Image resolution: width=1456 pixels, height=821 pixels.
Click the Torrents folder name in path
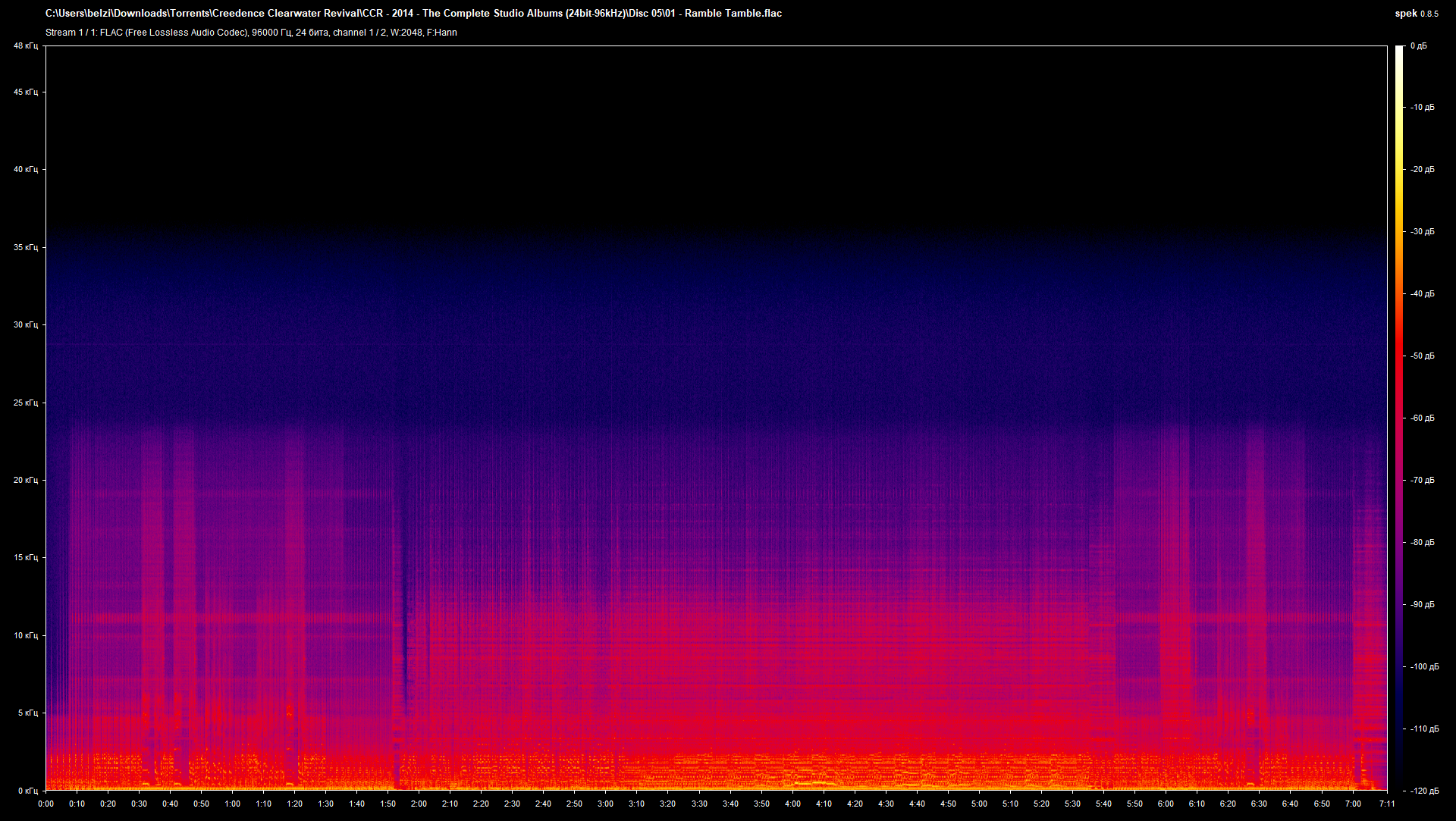(191, 13)
